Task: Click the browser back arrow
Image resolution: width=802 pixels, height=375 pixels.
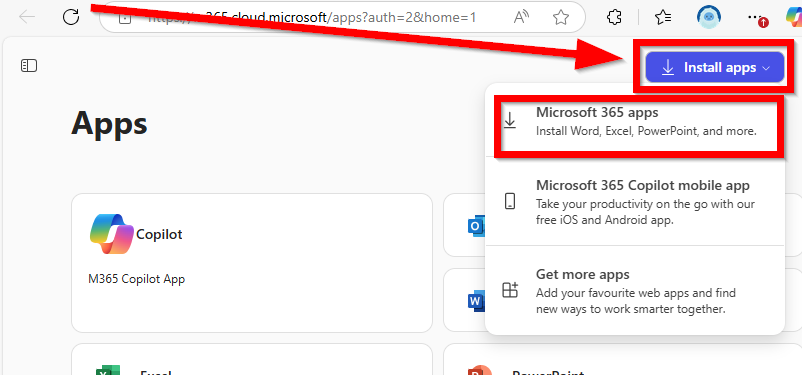Action: coord(27,17)
